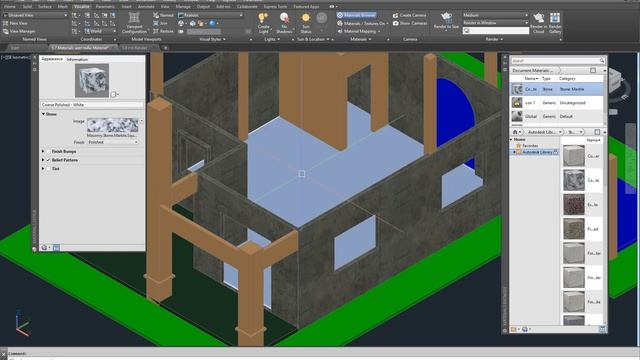
Task: Click the New View tool
Action: pos(16,23)
